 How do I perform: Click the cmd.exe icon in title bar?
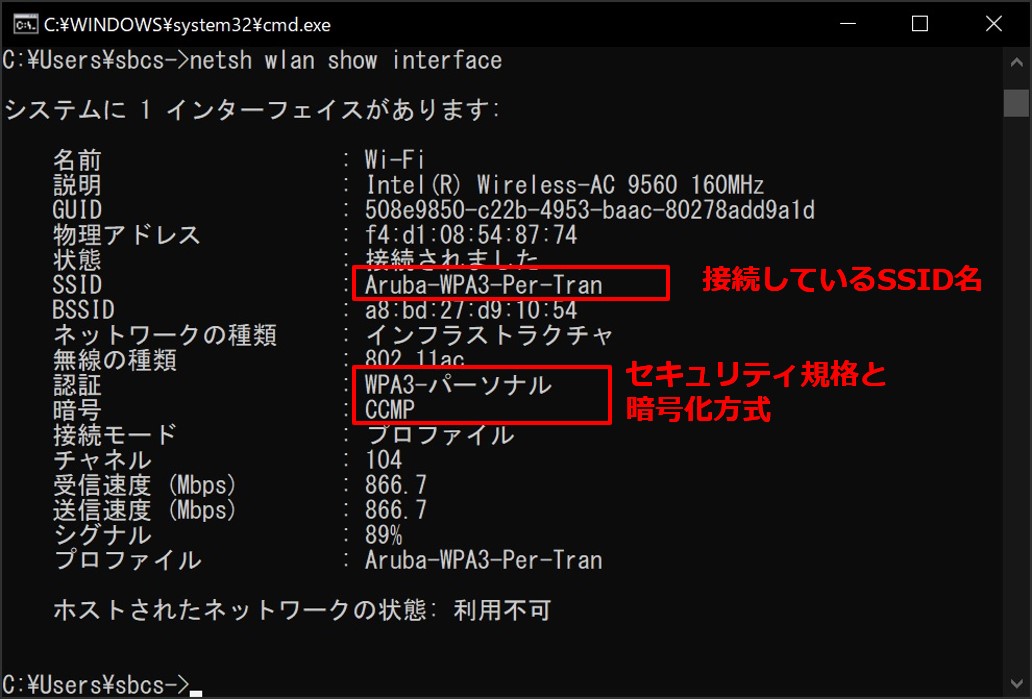pos(26,24)
